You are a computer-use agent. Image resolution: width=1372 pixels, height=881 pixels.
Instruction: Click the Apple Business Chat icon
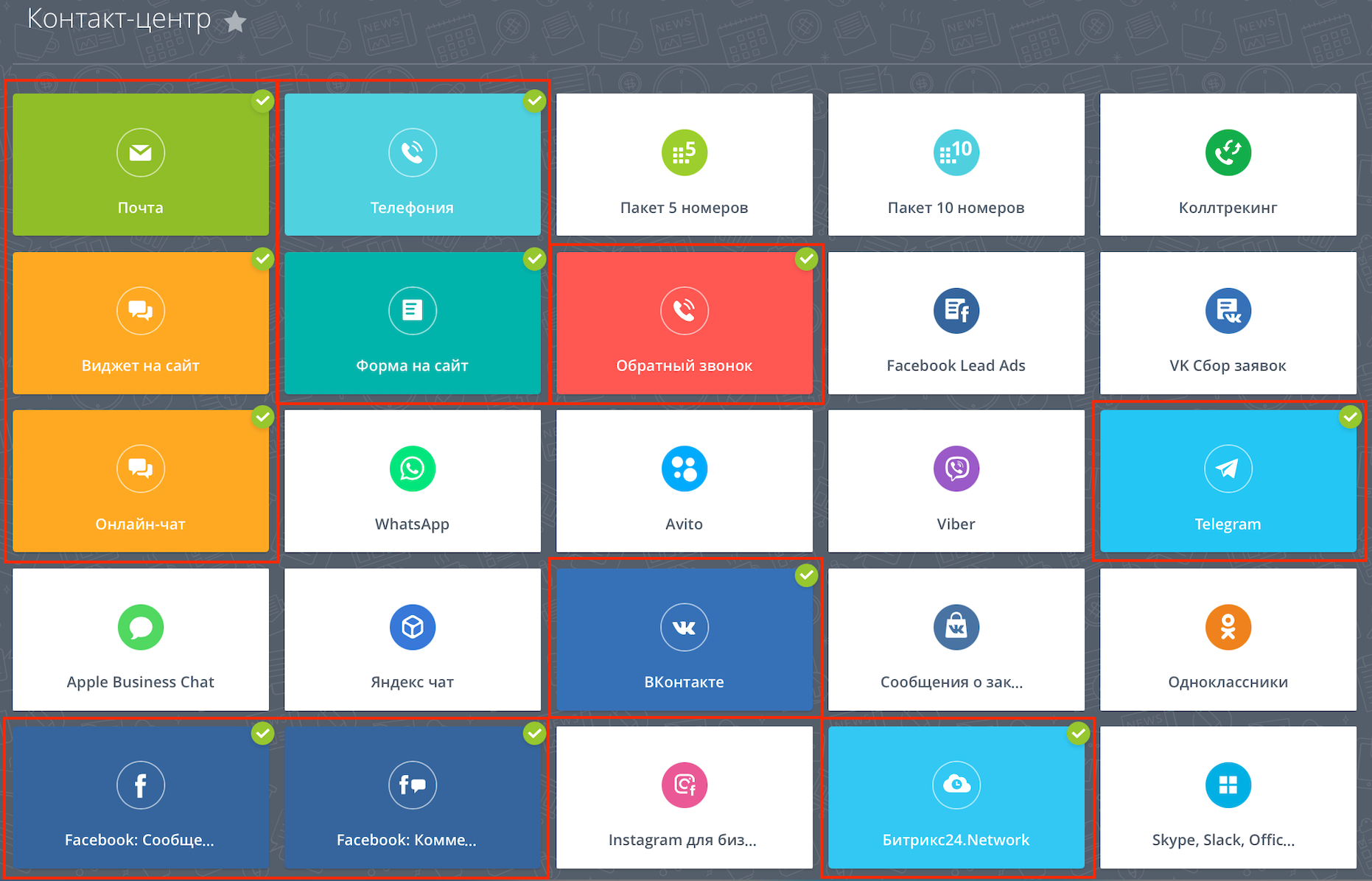140,627
